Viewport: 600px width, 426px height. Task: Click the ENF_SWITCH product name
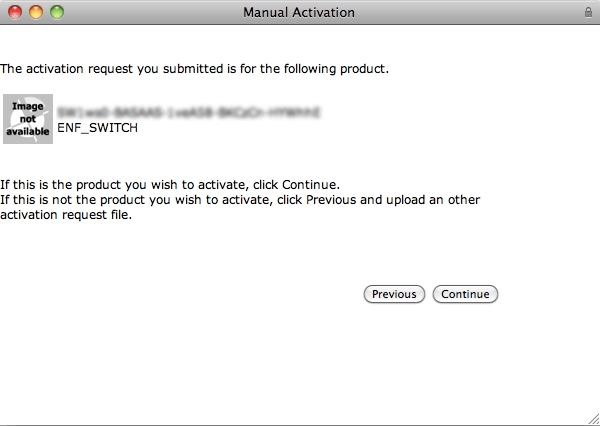(97, 128)
